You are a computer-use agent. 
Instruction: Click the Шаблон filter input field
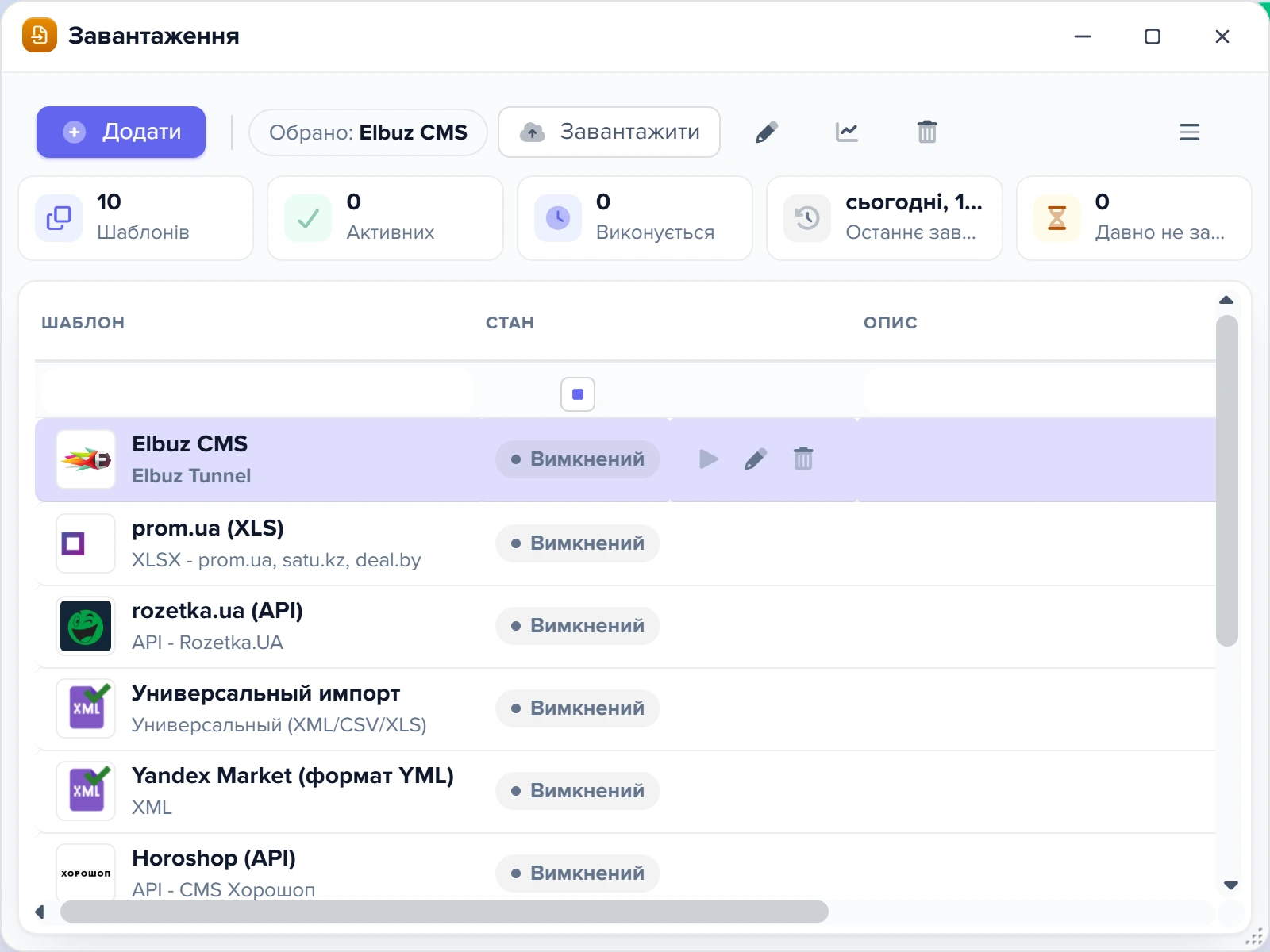(x=256, y=390)
